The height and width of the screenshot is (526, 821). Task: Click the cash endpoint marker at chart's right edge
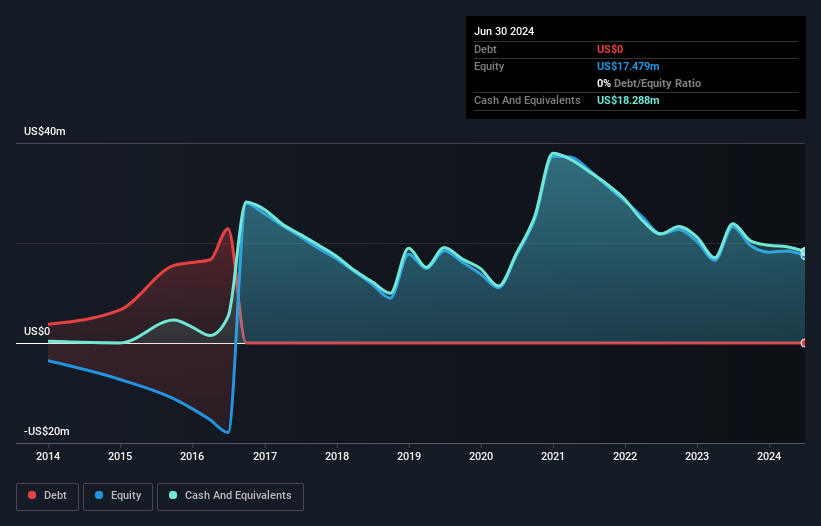point(804,252)
